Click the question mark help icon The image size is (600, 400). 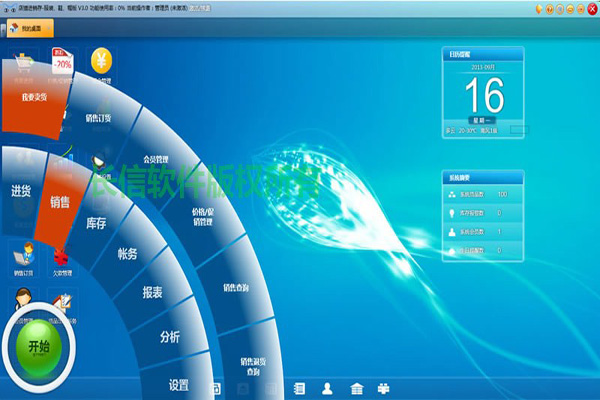pos(549,9)
